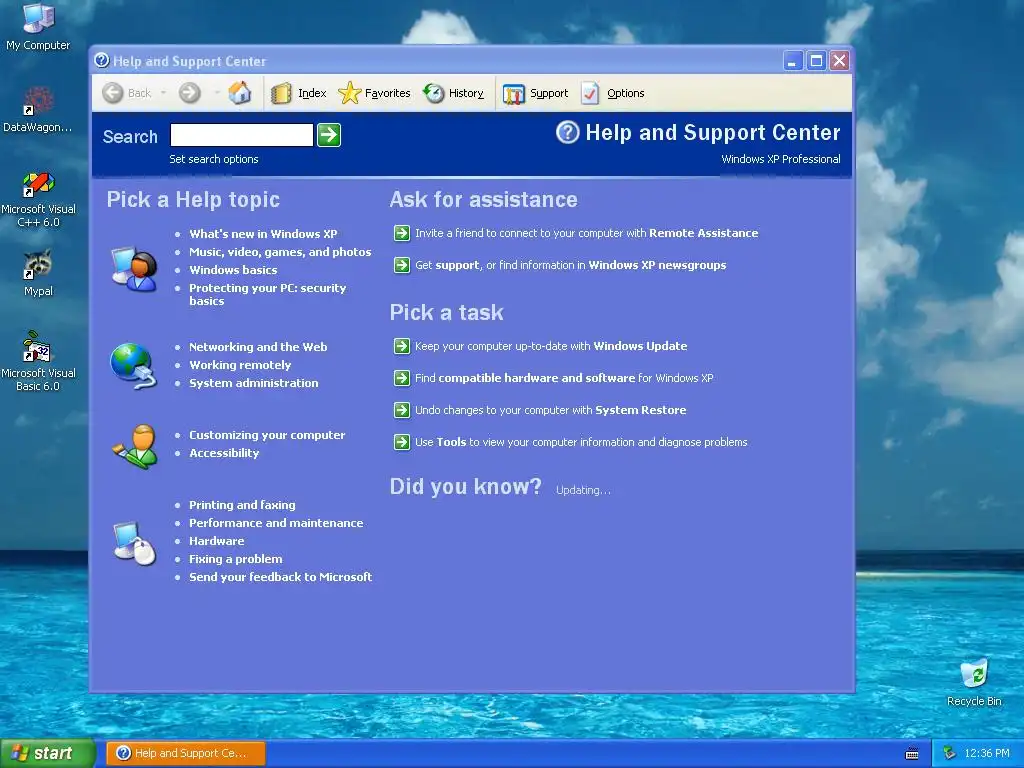This screenshot has width=1024, height=768.
Task: Open Fixing a problem topic
Action: (236, 559)
